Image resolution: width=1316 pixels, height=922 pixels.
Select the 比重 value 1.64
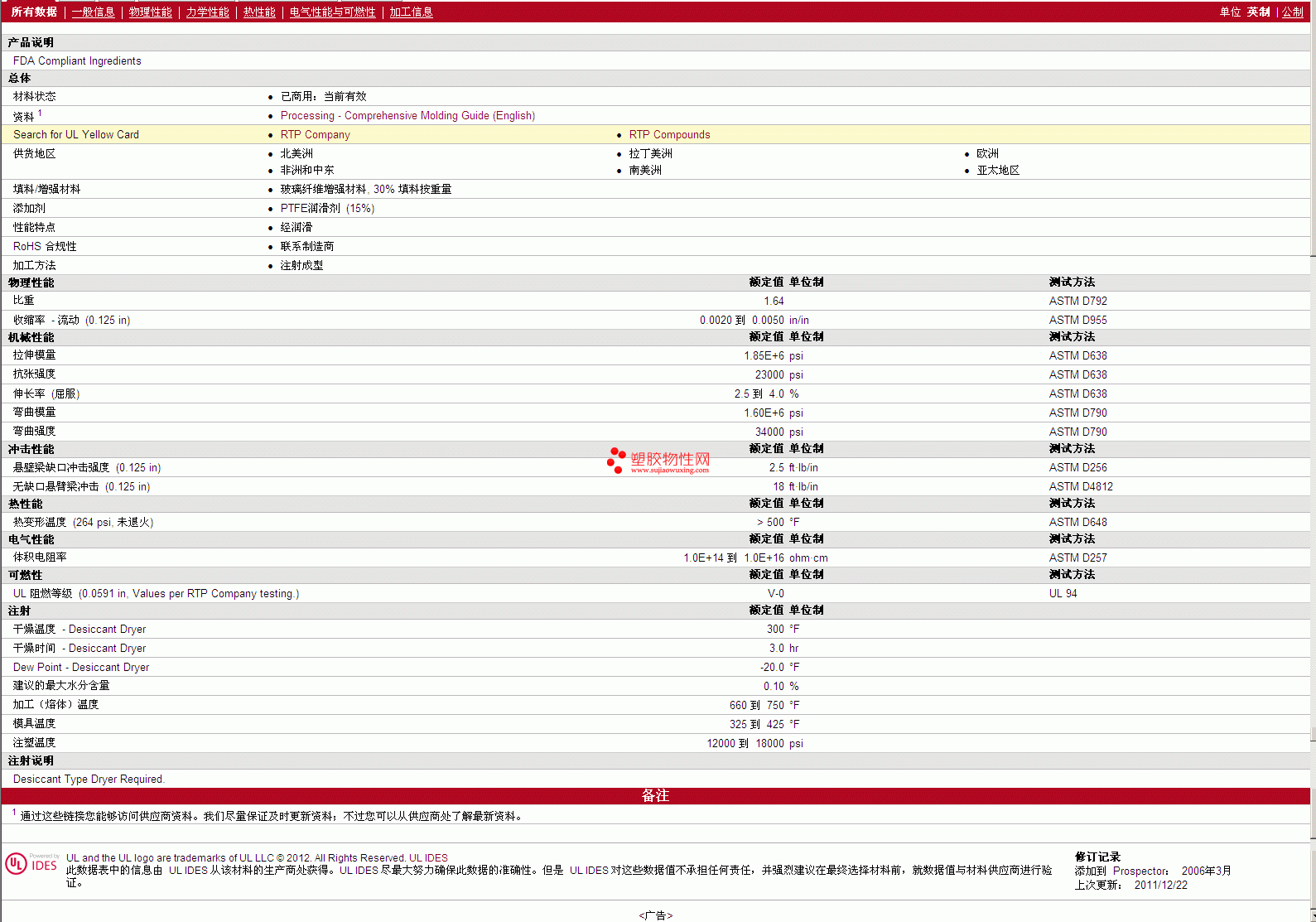(774, 302)
